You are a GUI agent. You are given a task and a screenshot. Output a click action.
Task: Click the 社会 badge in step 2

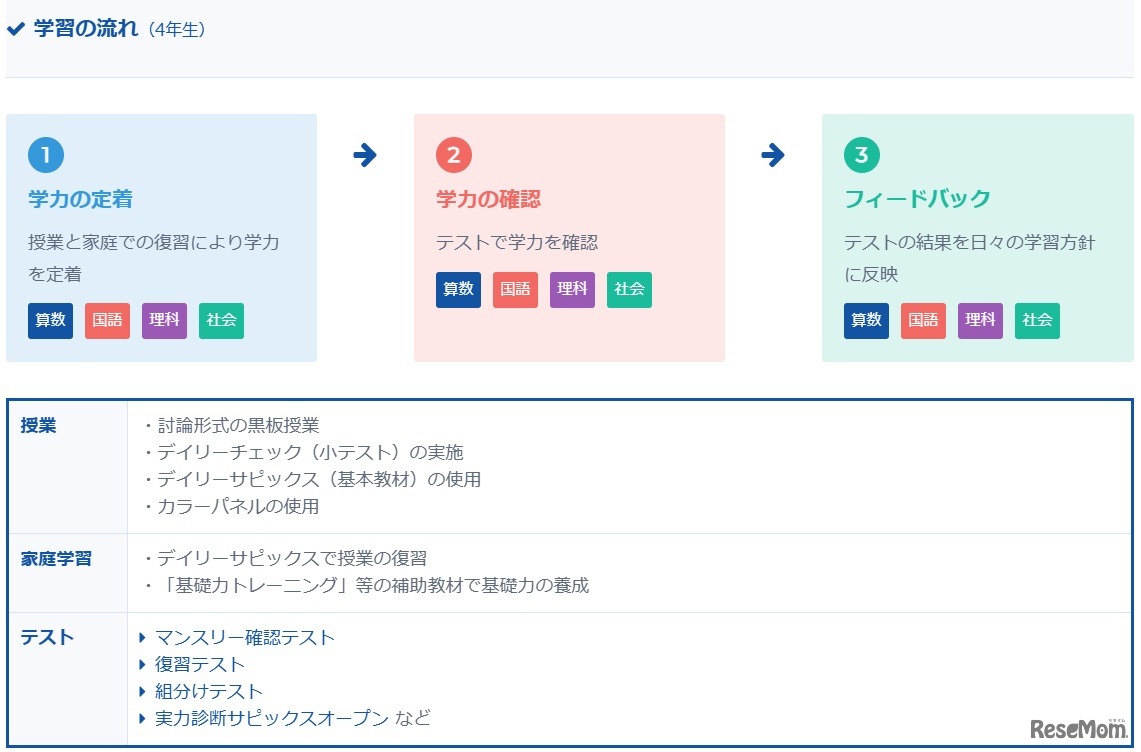(x=629, y=289)
